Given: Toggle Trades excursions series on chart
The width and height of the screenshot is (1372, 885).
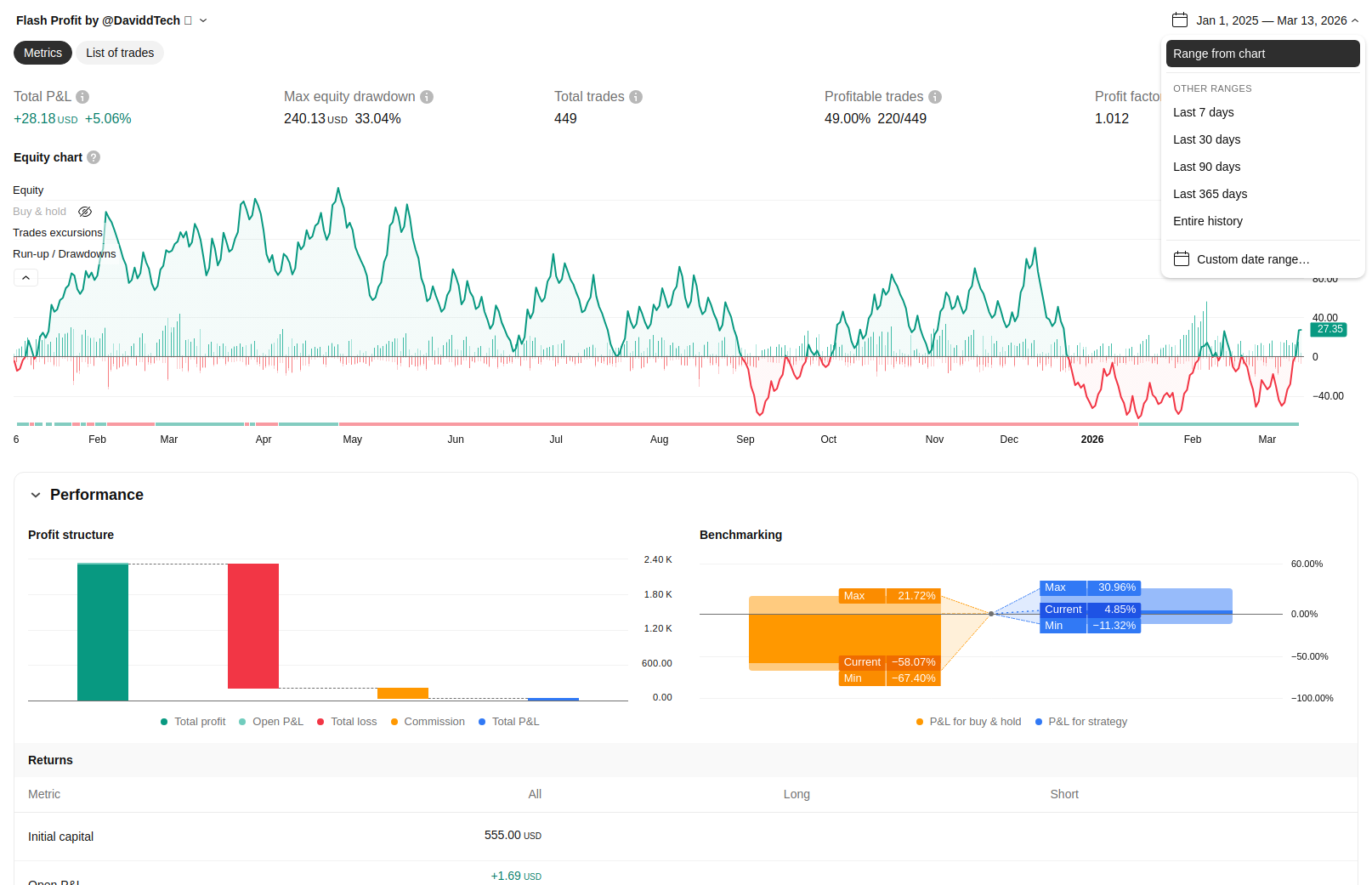Looking at the screenshot, I should pyautogui.click(x=57, y=233).
